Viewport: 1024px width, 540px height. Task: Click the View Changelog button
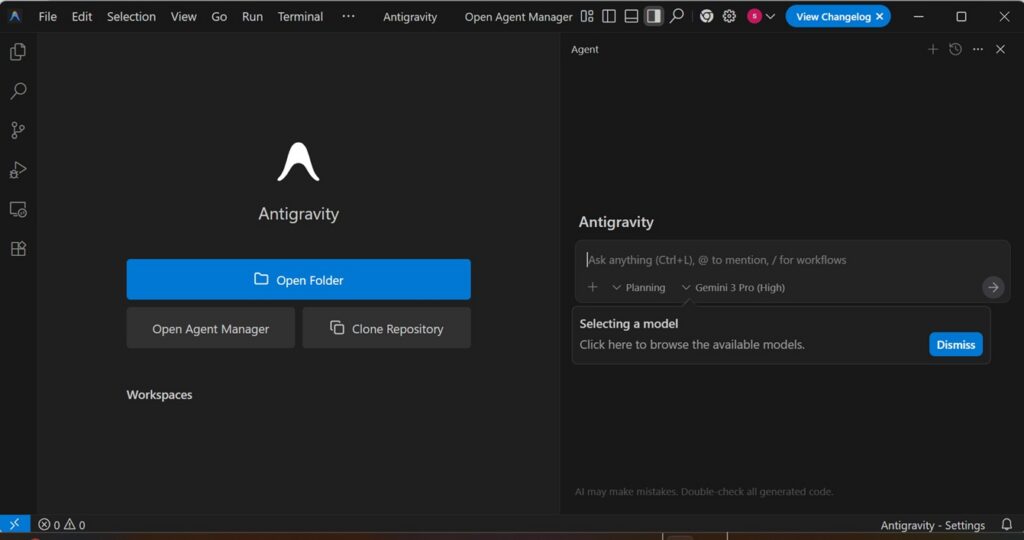833,16
